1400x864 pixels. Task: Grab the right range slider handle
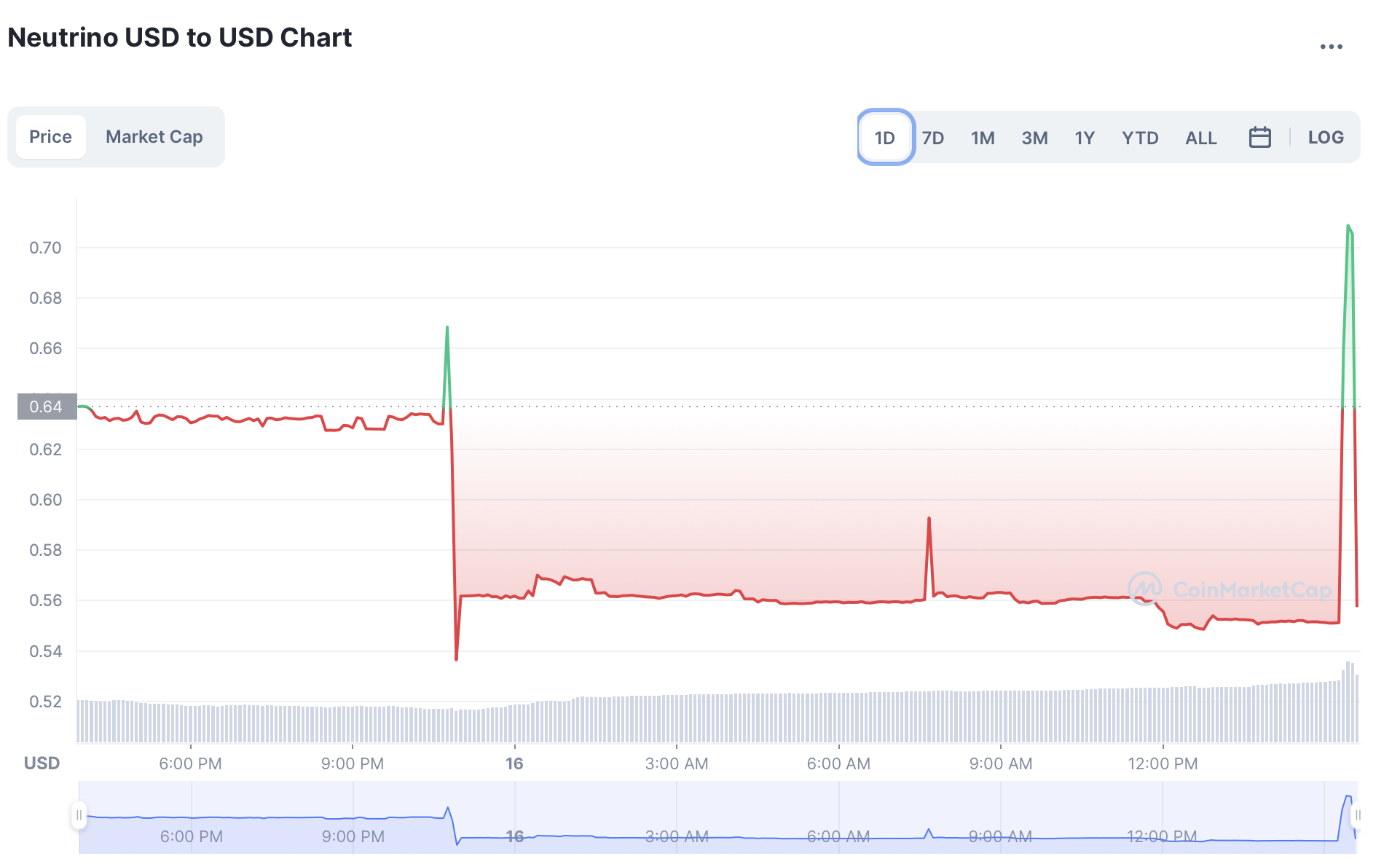pyautogui.click(x=1357, y=814)
